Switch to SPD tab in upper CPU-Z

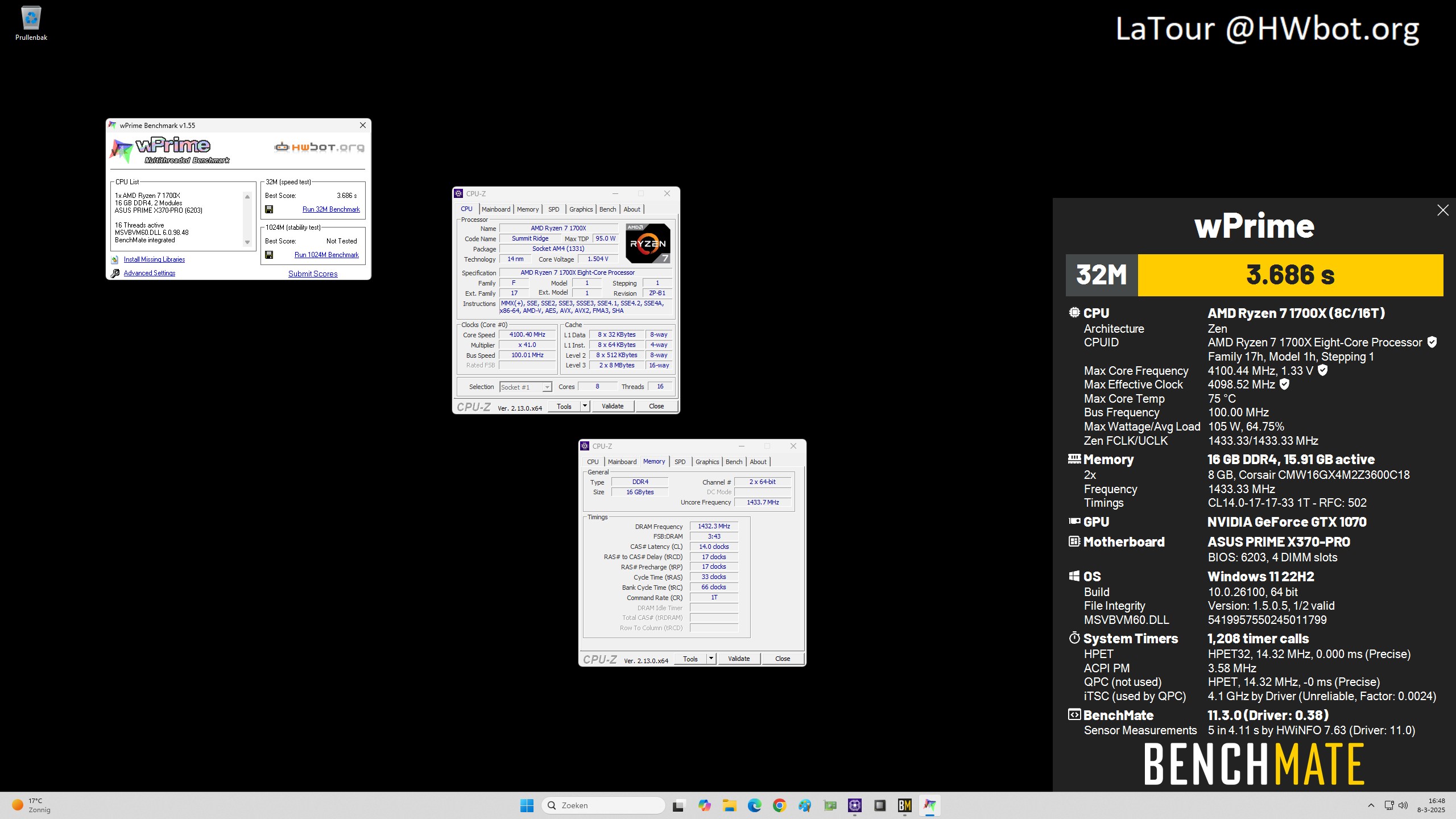pos(554,209)
